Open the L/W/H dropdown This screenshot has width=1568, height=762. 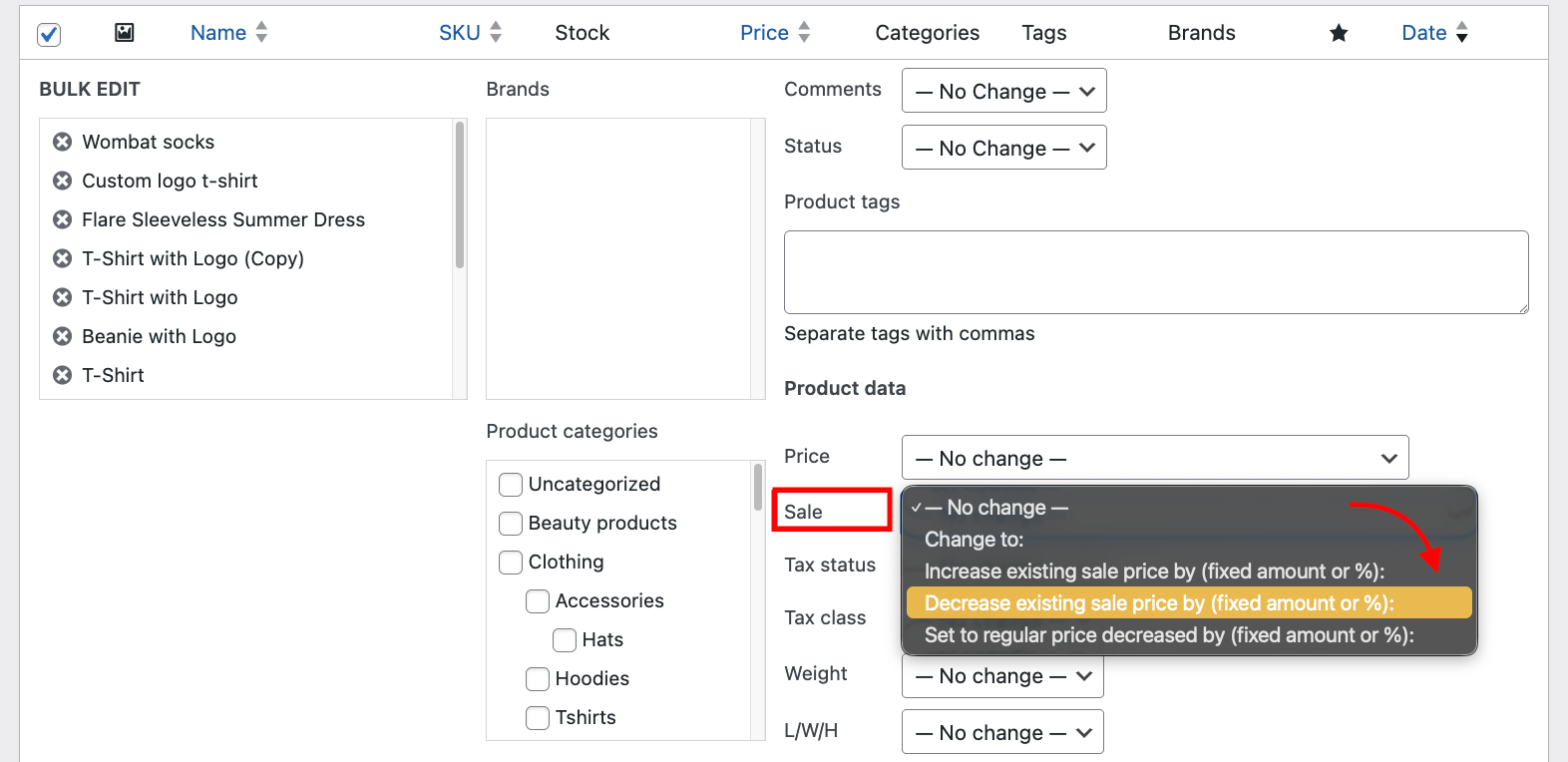tap(1002, 732)
